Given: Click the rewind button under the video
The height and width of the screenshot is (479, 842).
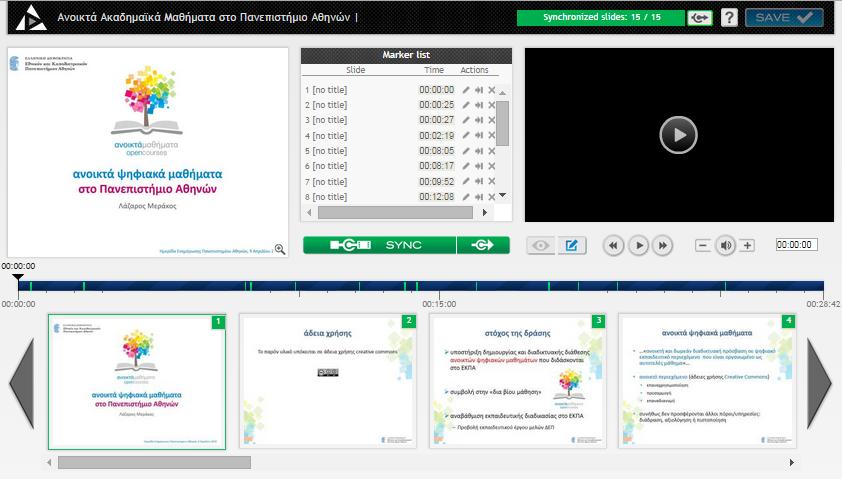Looking at the screenshot, I should [x=613, y=245].
